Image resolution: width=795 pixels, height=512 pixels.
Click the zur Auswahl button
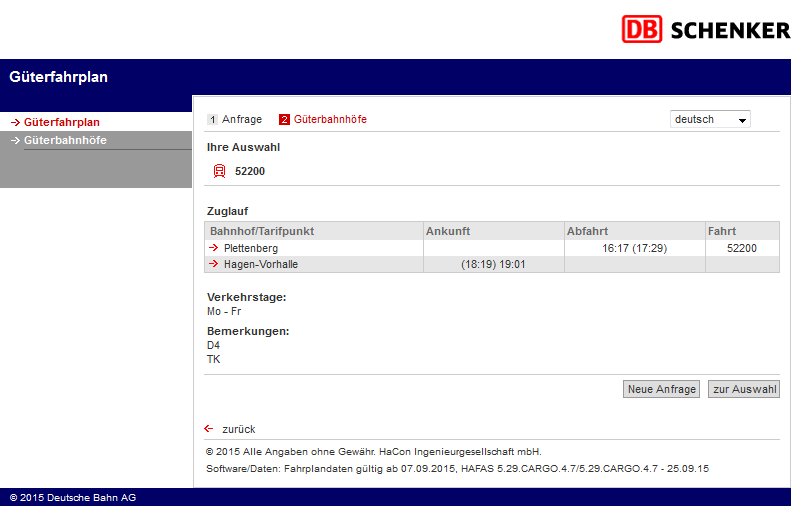pyautogui.click(x=744, y=389)
